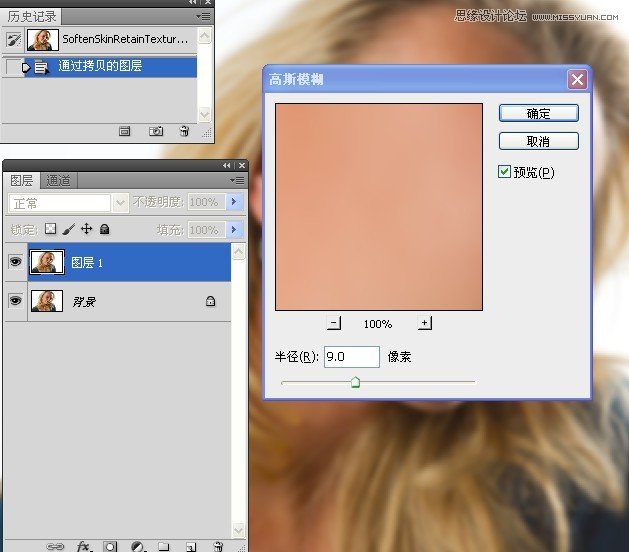Toggle lock position move icon
This screenshot has width=629, height=552.
(x=87, y=229)
